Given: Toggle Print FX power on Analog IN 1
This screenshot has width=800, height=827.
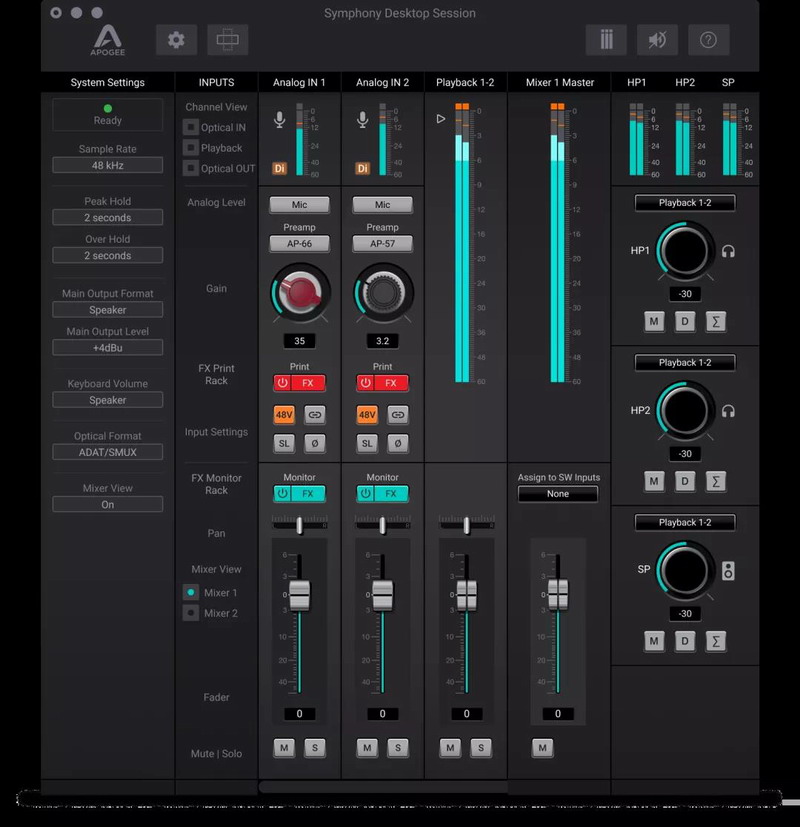Looking at the screenshot, I should [x=283, y=383].
